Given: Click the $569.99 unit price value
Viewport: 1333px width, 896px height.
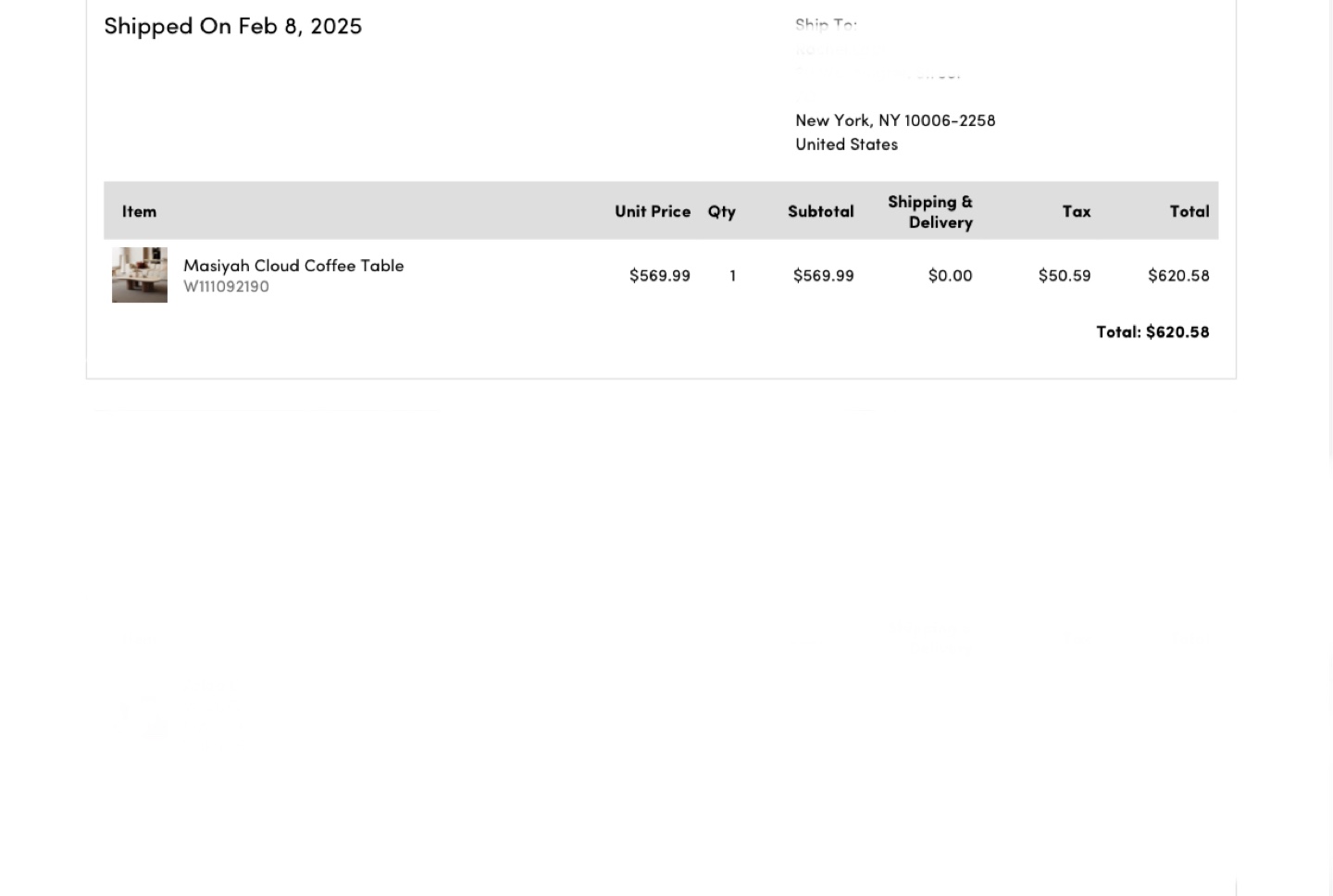Looking at the screenshot, I should point(660,275).
